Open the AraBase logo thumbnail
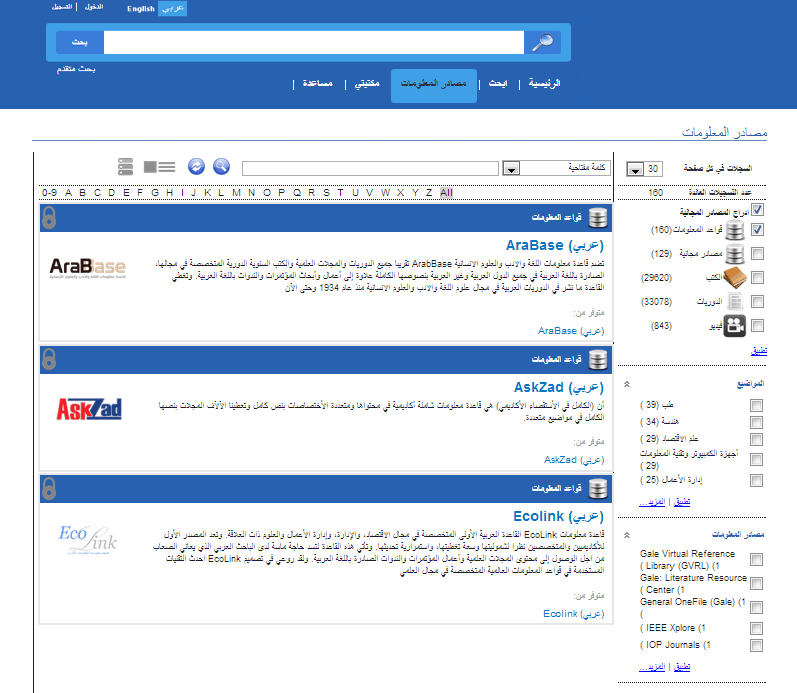 tap(87, 267)
